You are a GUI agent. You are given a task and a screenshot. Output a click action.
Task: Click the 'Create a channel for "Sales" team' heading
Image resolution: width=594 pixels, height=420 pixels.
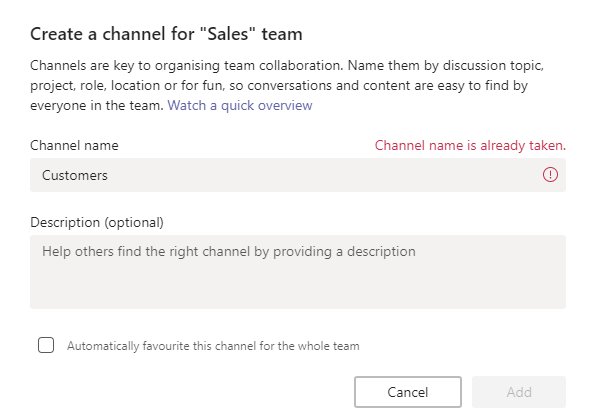tap(166, 34)
